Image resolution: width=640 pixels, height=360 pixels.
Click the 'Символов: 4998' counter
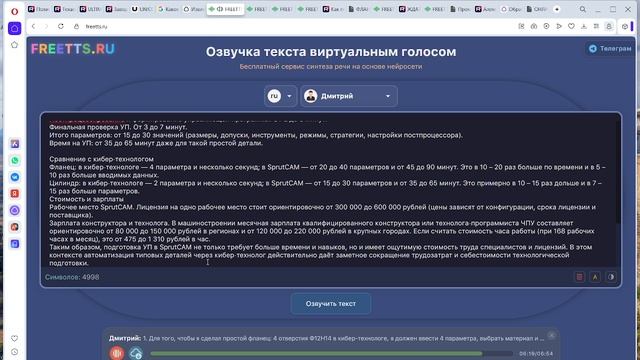(72, 277)
